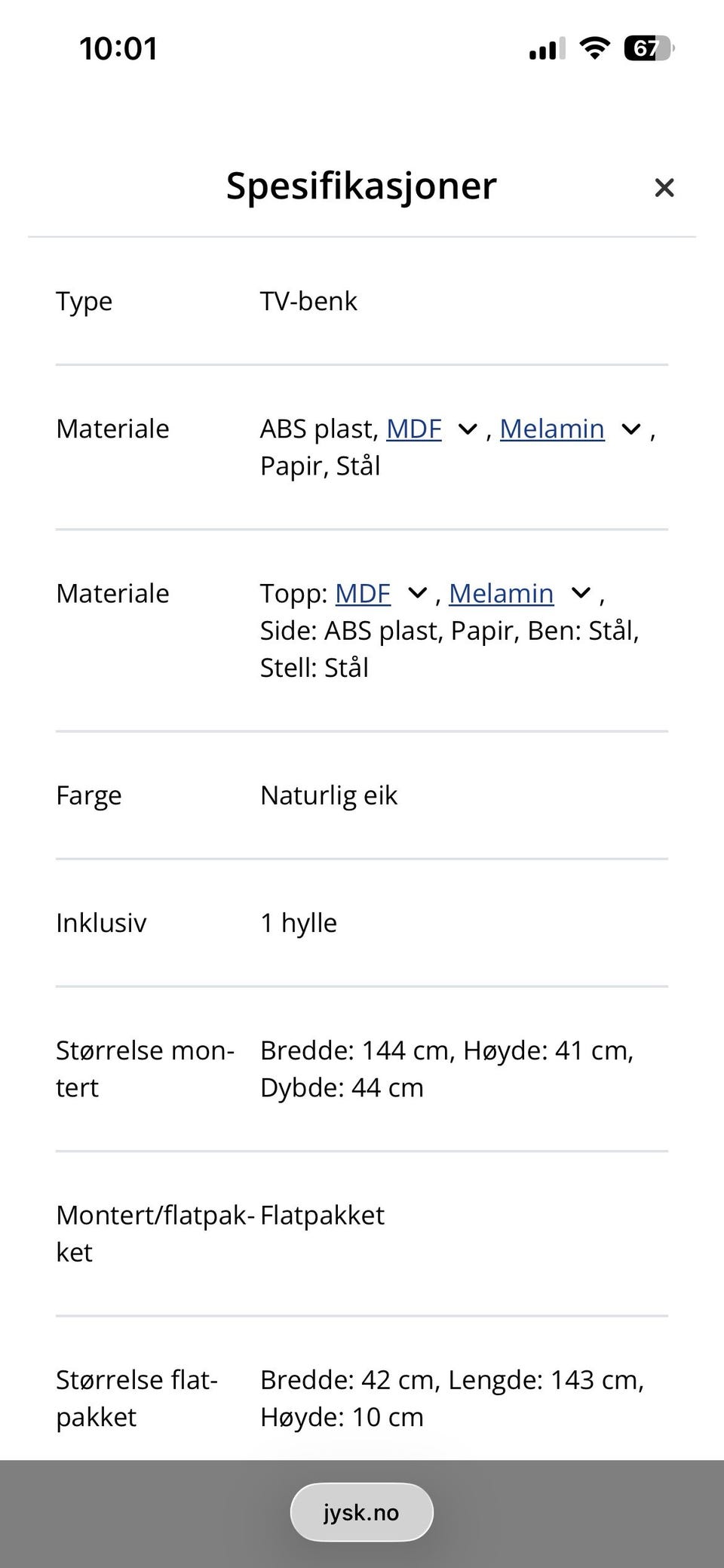The image size is (724, 1568).
Task: Open the MDF link beside ABS plast
Action: pos(413,429)
